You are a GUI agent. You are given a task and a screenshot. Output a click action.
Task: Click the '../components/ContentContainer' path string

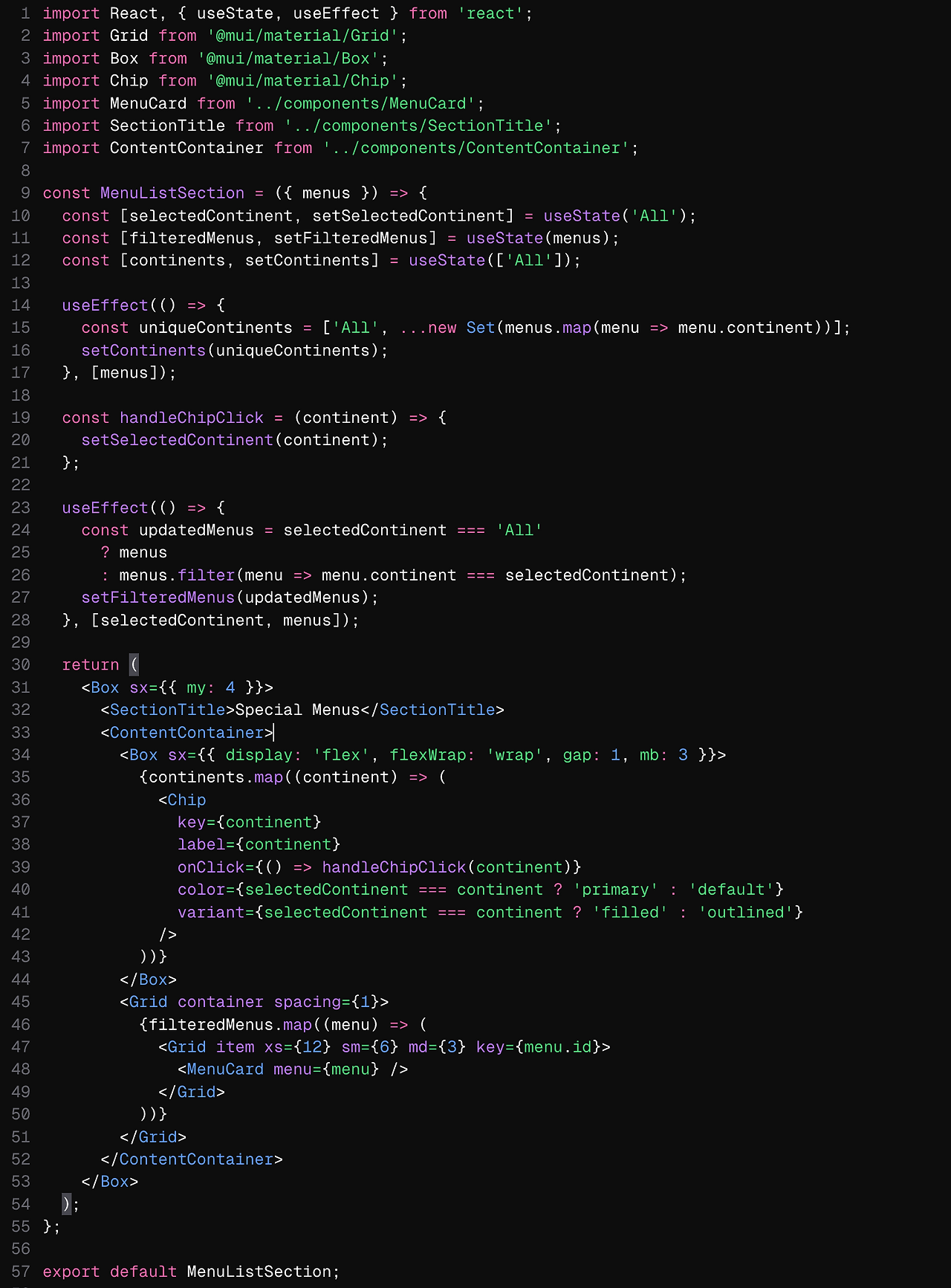pos(477,148)
